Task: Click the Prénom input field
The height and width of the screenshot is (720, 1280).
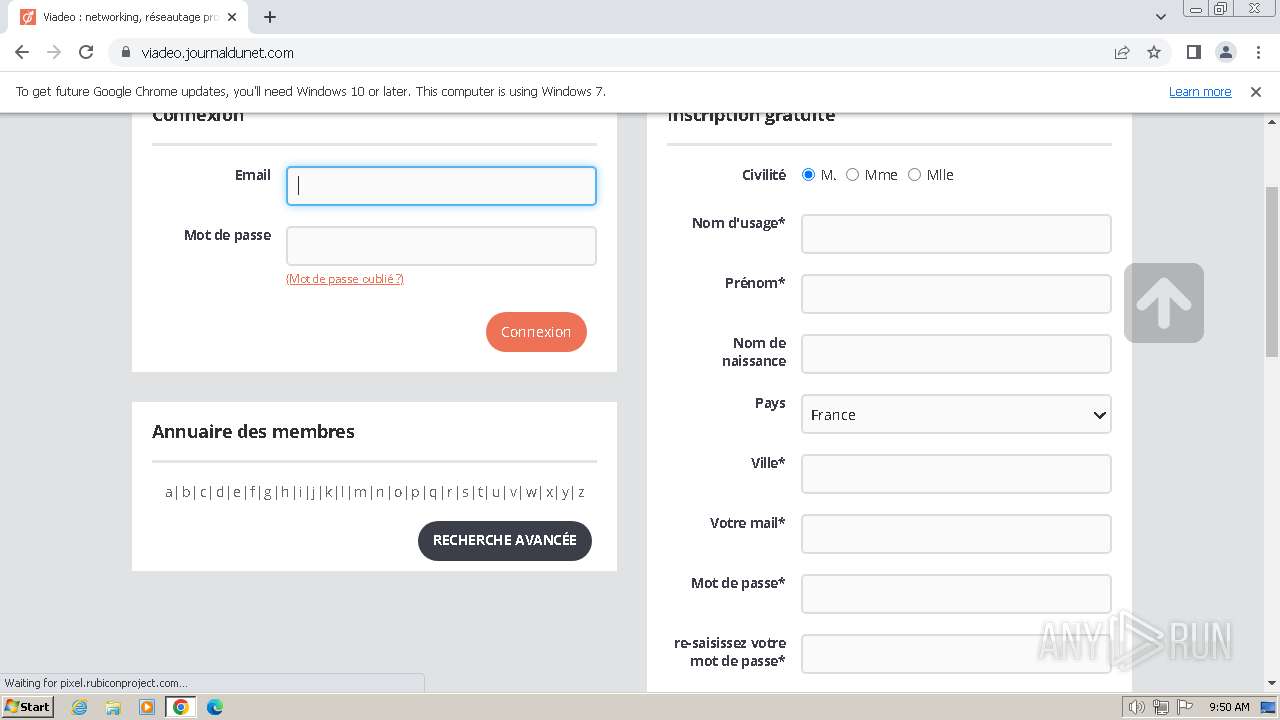Action: [x=956, y=294]
